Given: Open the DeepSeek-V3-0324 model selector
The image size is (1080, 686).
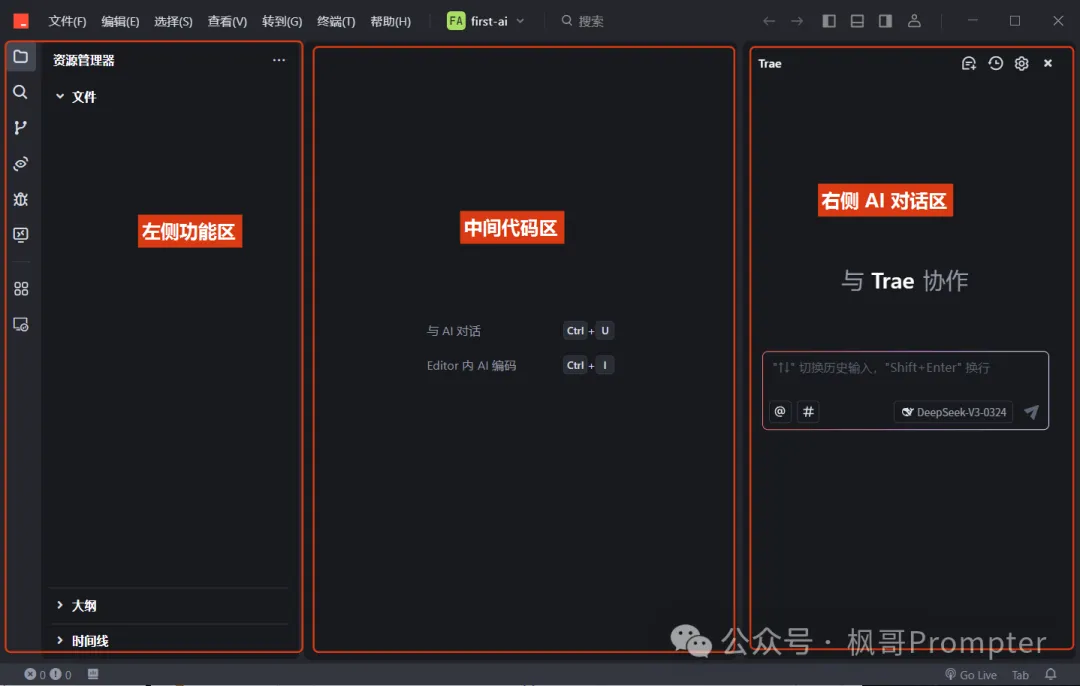Looking at the screenshot, I should 953,412.
